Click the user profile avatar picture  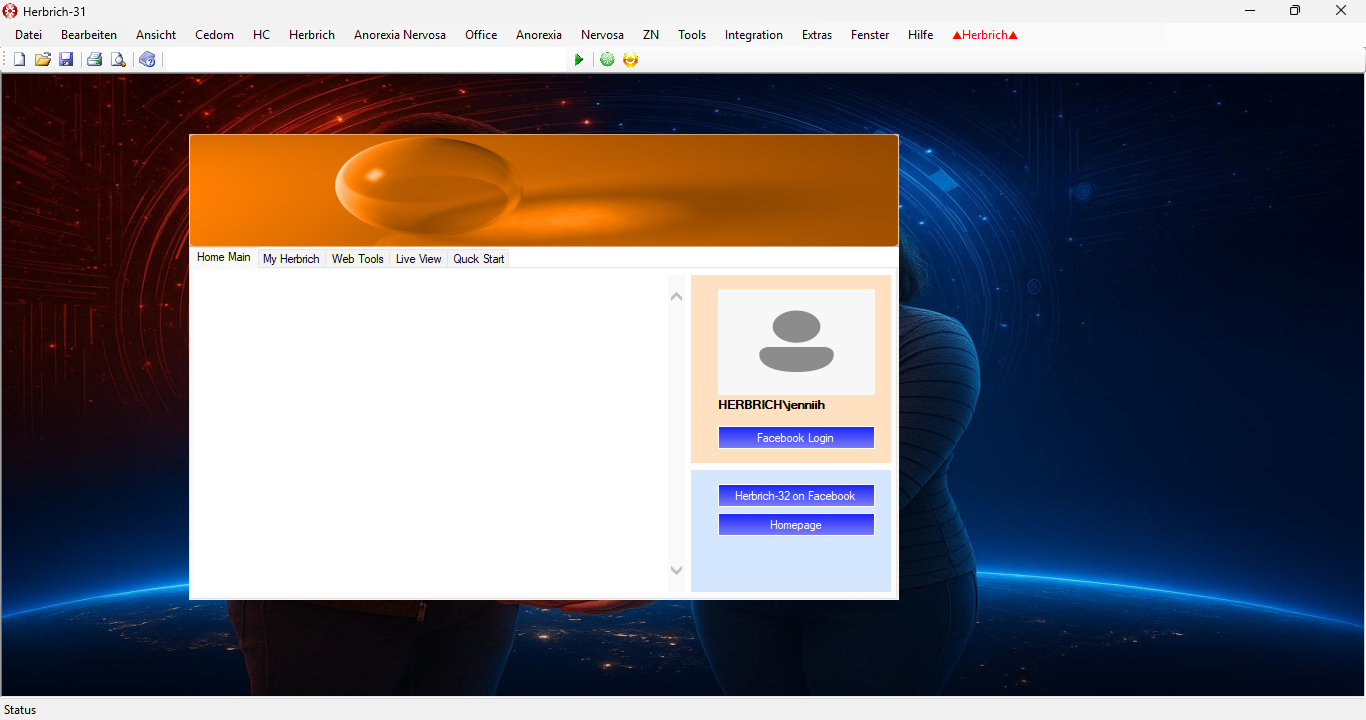point(796,342)
